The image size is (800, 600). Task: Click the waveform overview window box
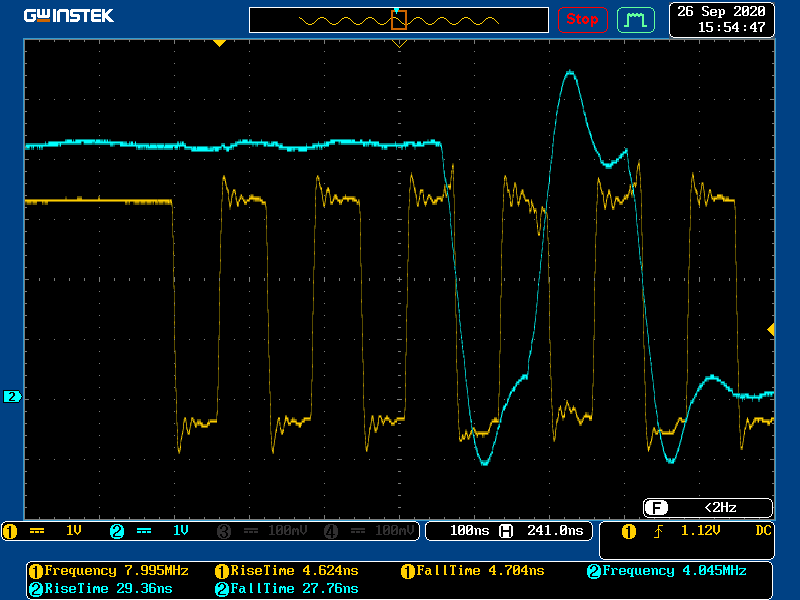(399, 20)
